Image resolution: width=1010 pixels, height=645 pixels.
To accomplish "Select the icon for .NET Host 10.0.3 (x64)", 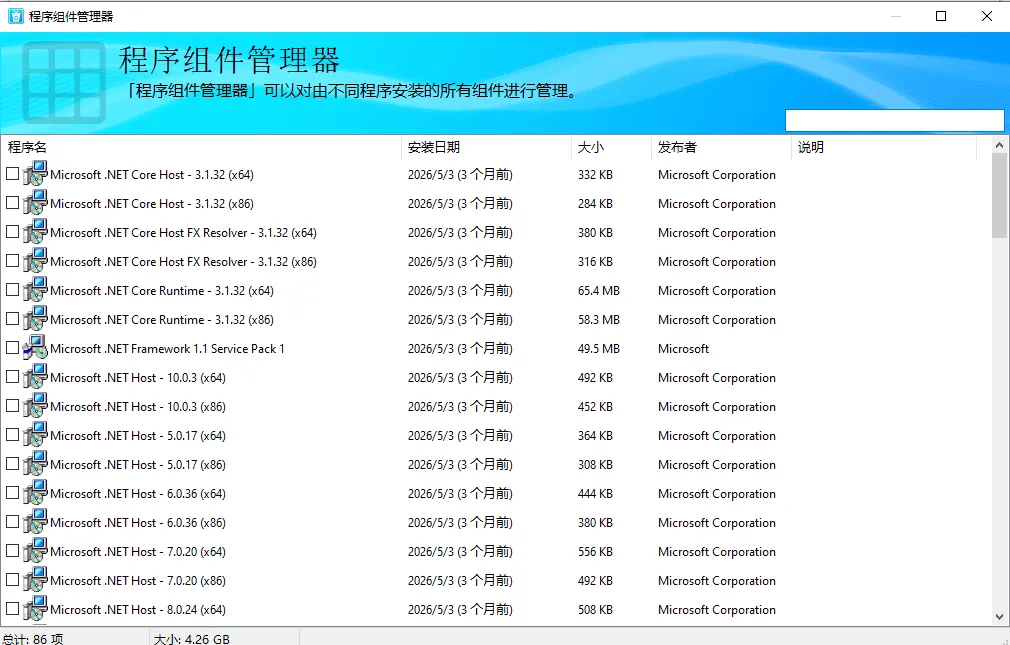I will (x=35, y=377).
